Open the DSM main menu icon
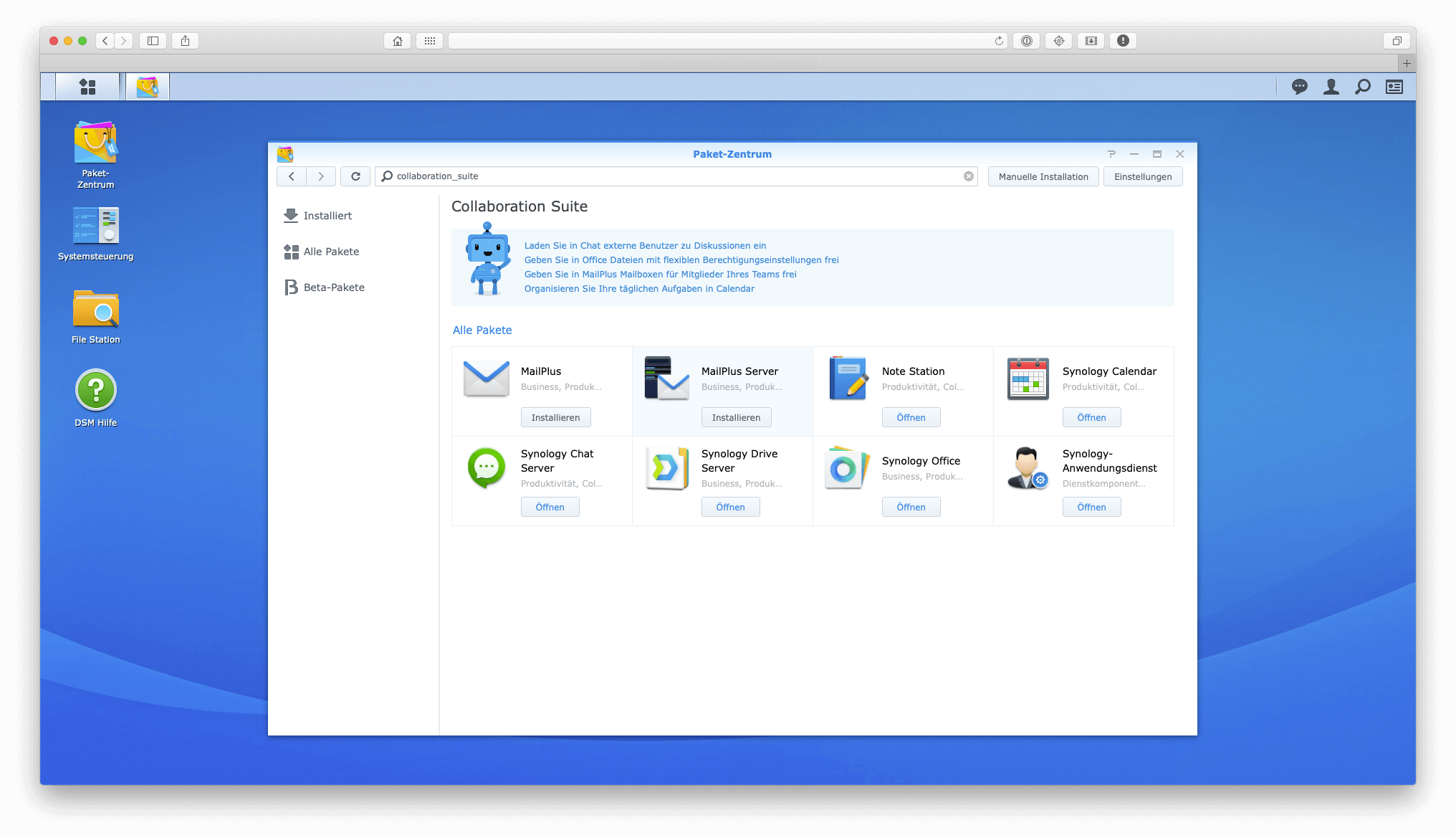Screen dimensions: 1456x838 [x=87, y=87]
